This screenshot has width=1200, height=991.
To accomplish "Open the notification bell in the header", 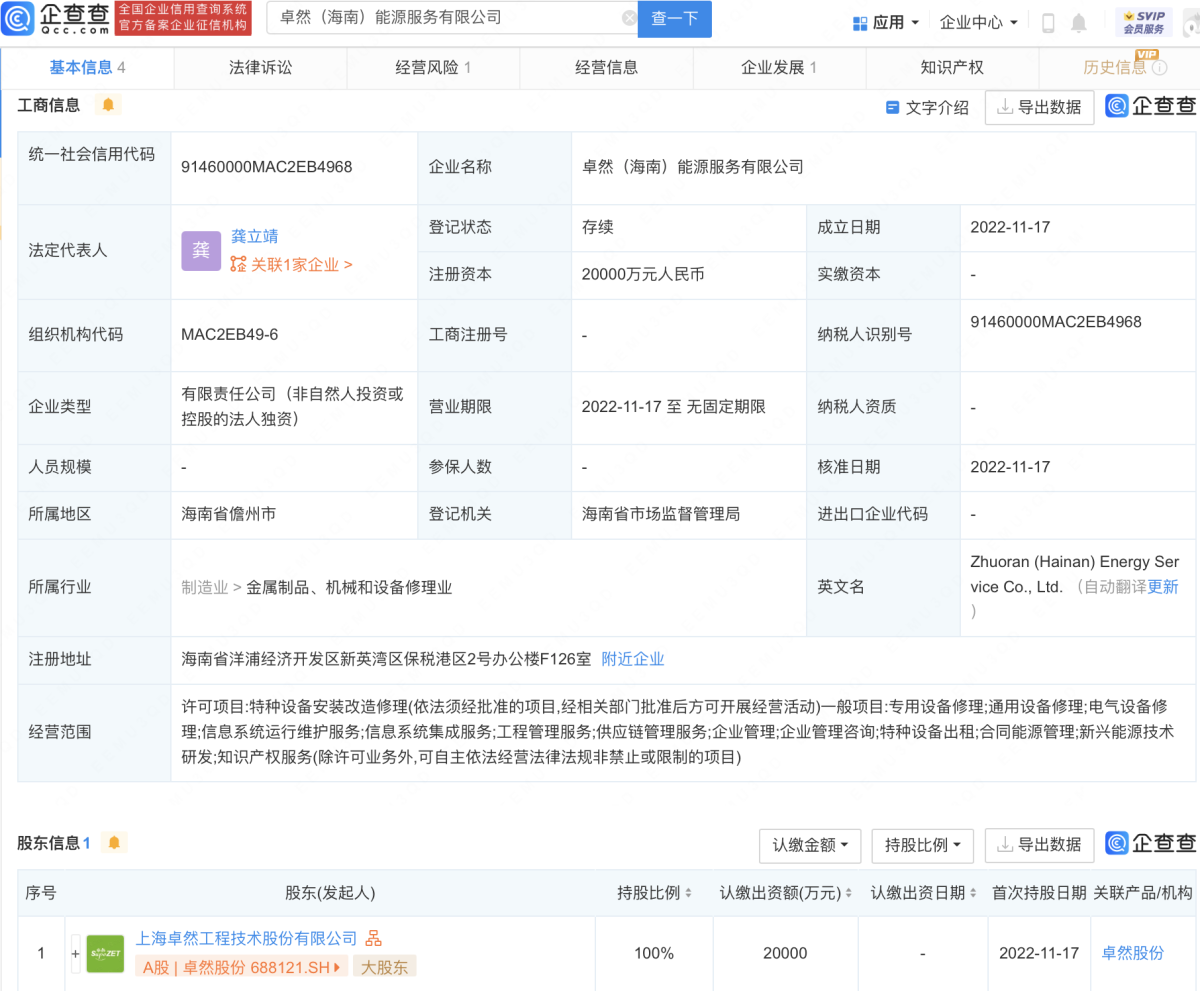I will tap(1079, 22).
